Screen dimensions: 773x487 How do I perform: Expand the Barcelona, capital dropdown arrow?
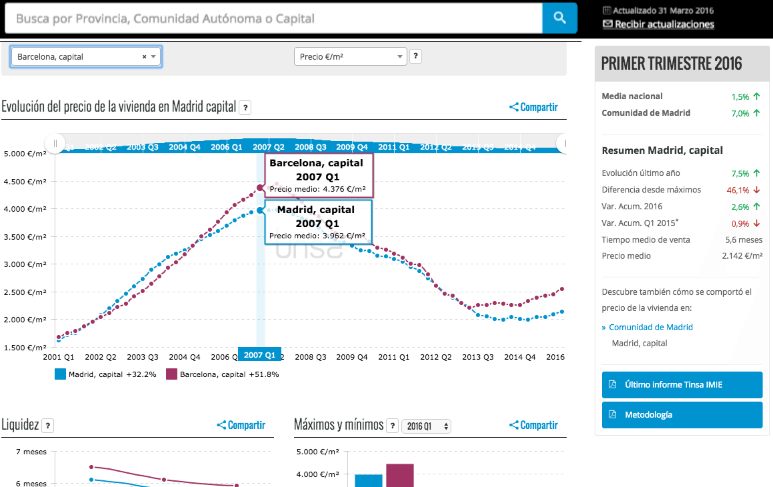[x=154, y=57]
